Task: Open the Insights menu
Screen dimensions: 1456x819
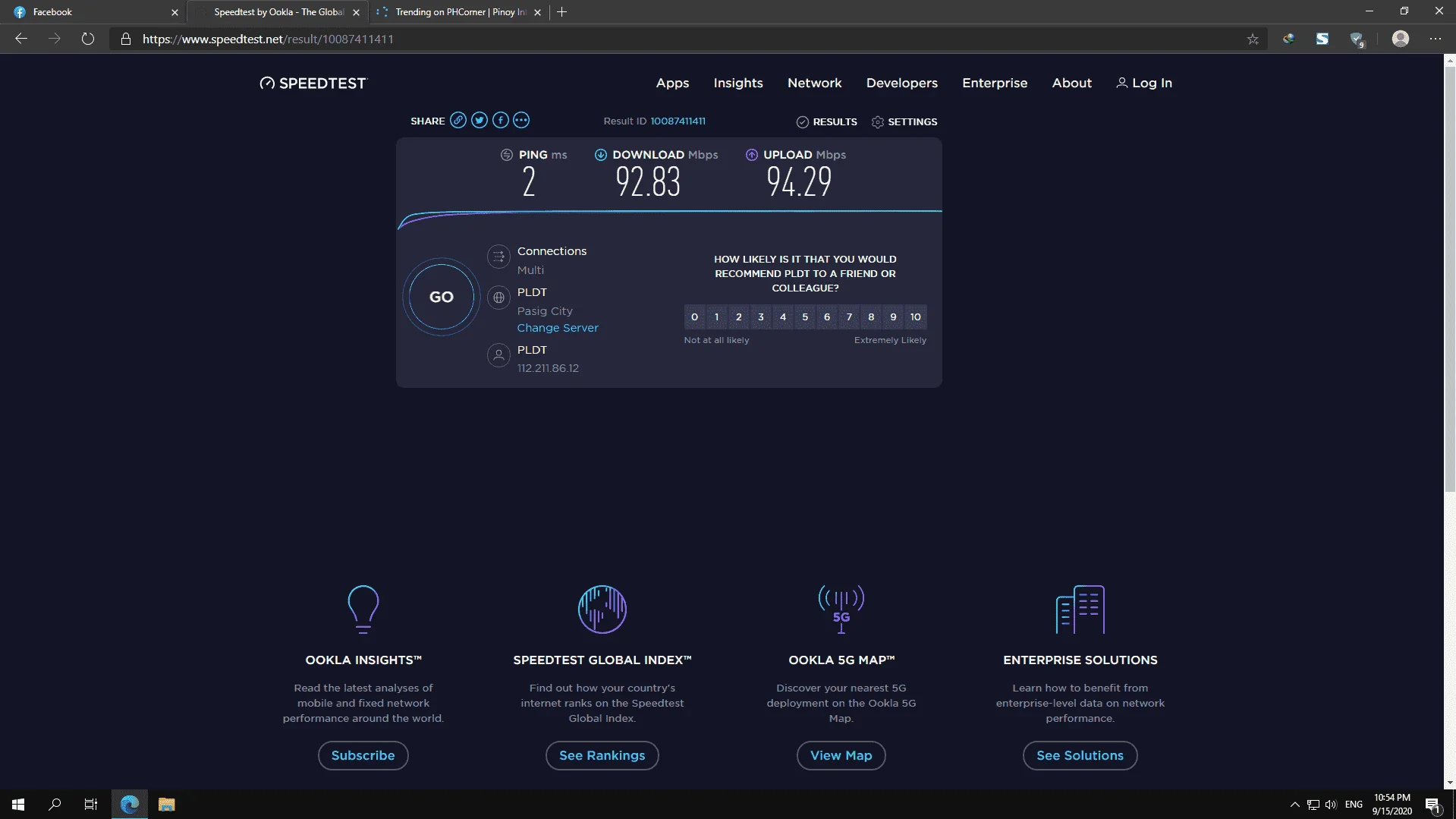Action: (738, 83)
